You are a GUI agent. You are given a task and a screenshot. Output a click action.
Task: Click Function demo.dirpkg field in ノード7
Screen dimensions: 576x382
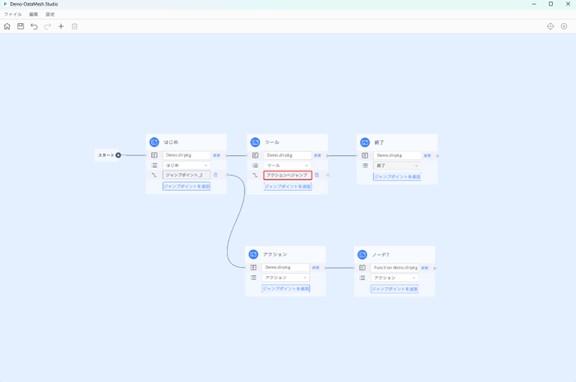pyautogui.click(x=394, y=268)
